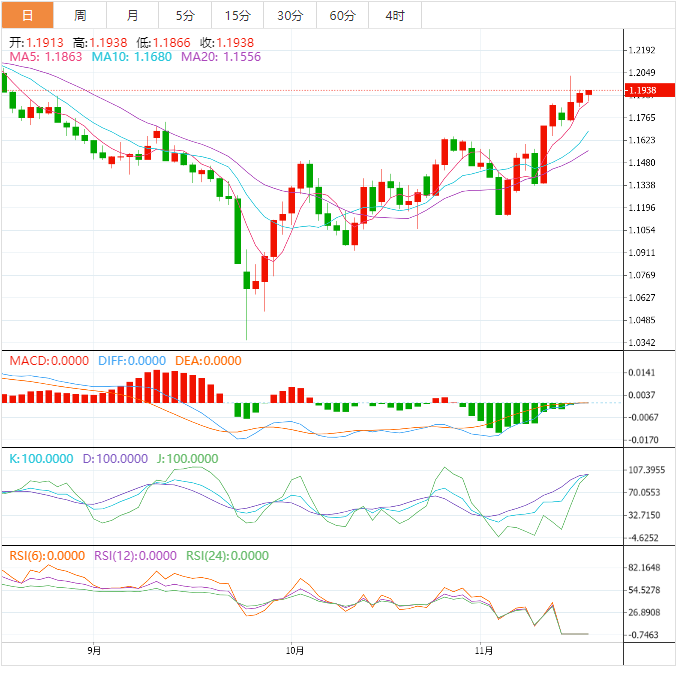Click the red current price tag 1.1938

click(x=641, y=91)
